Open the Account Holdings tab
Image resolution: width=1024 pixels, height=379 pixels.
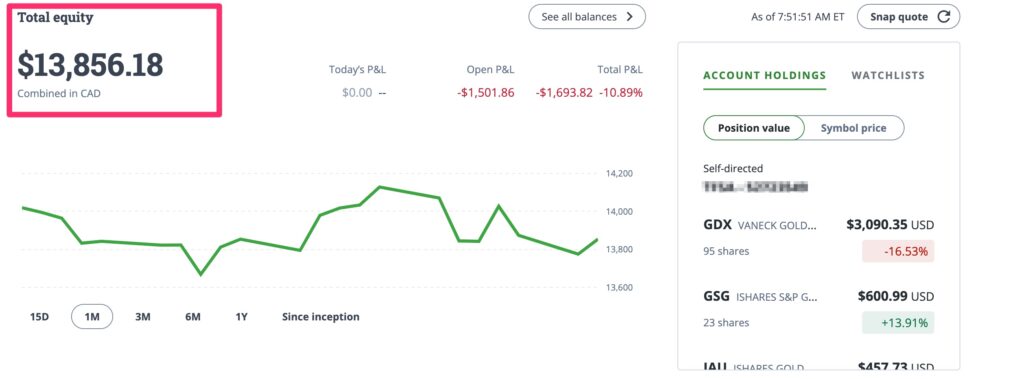765,76
